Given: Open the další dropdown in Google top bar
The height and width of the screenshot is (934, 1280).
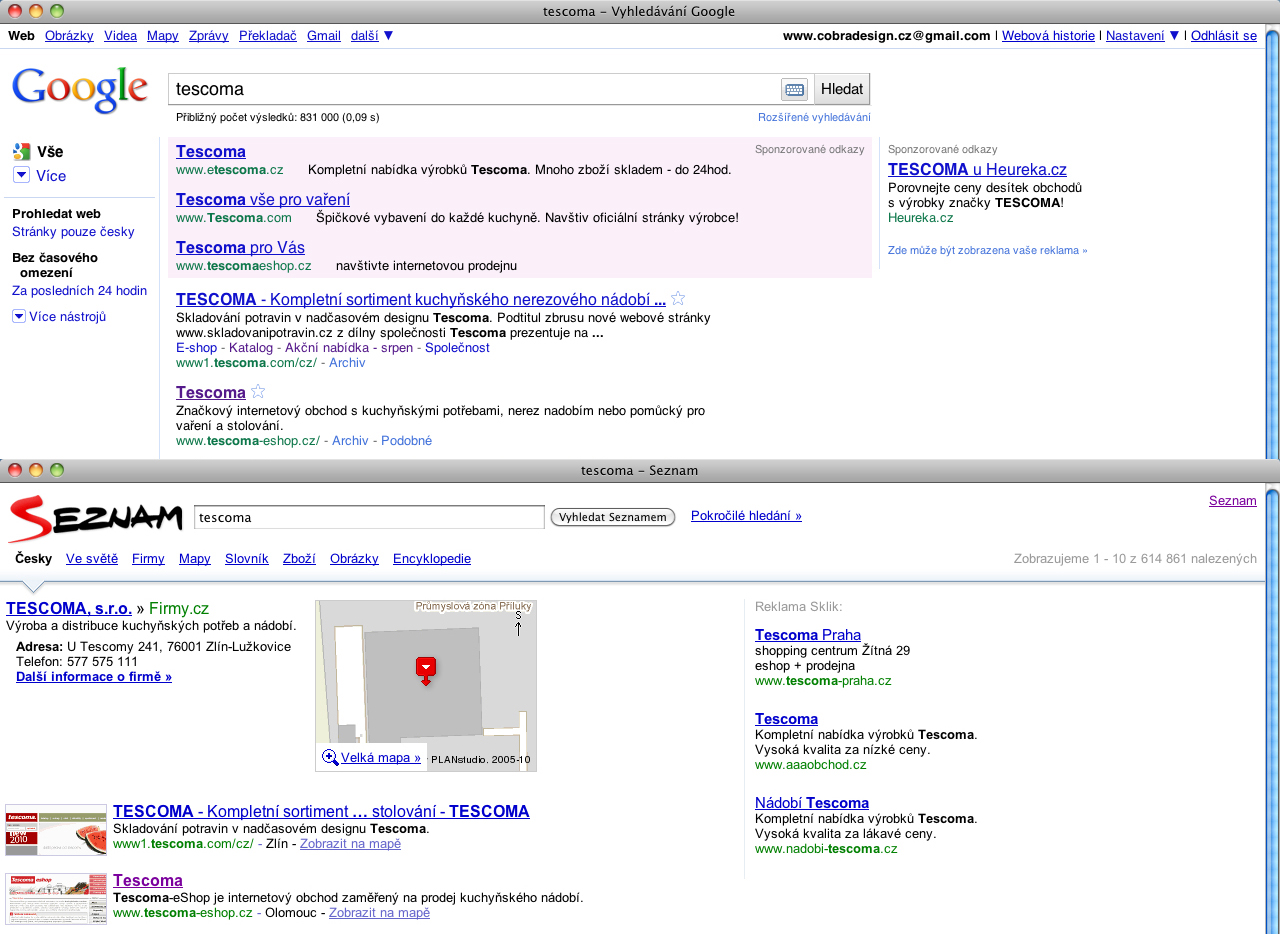Looking at the screenshot, I should click(x=372, y=35).
